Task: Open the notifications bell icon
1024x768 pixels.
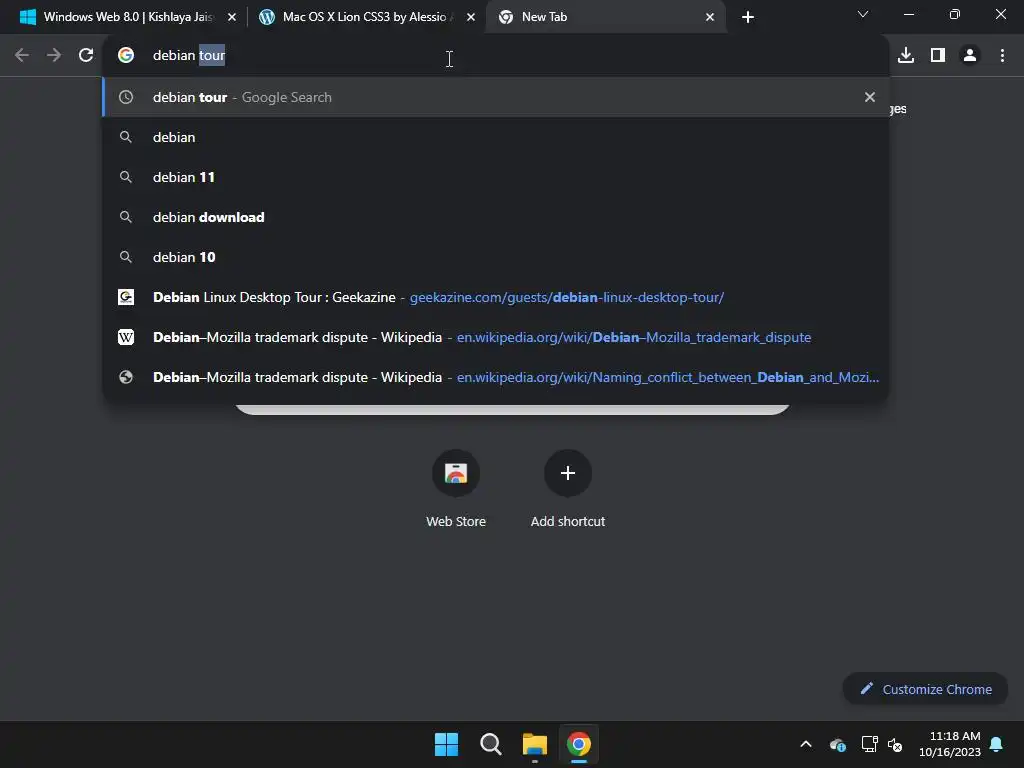Action: pyautogui.click(x=996, y=744)
